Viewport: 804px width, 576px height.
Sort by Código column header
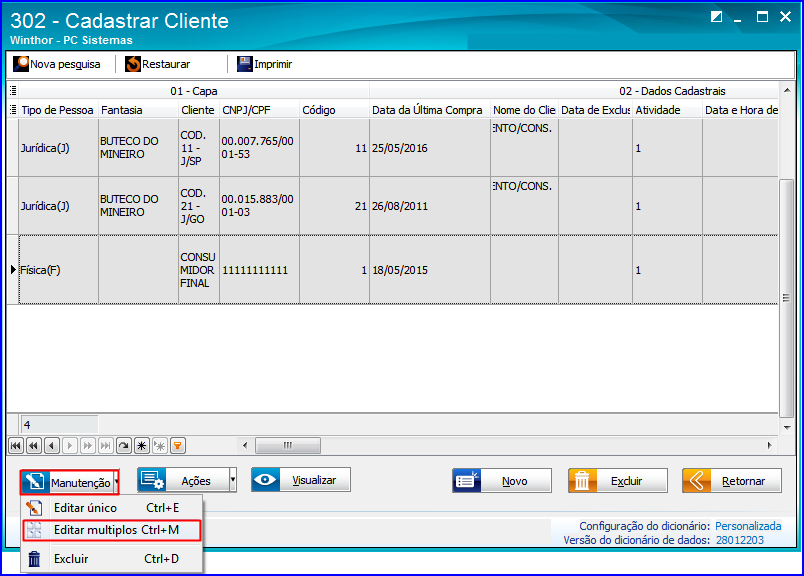click(x=334, y=110)
